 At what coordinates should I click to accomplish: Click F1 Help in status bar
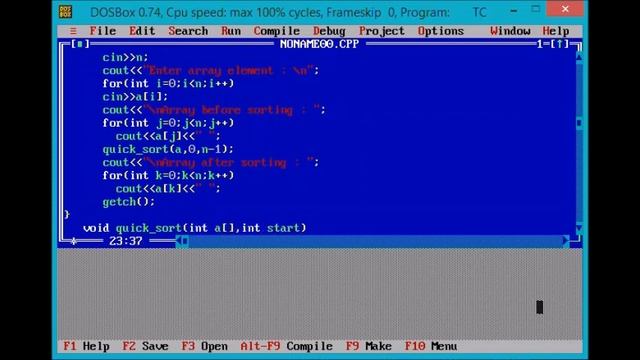(x=87, y=346)
